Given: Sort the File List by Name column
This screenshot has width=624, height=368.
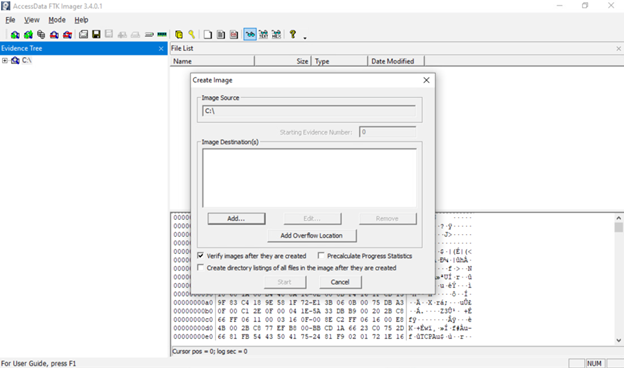Looking at the screenshot, I should point(213,61).
